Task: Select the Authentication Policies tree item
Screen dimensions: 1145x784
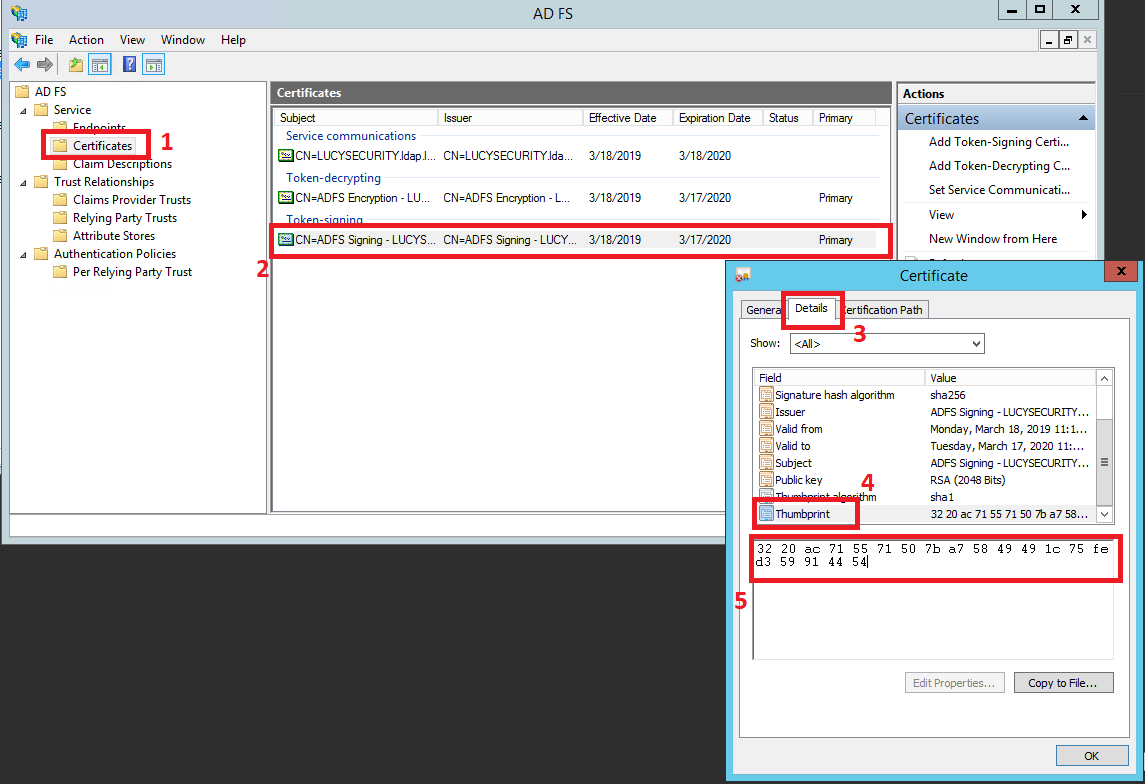Action: coord(115,253)
